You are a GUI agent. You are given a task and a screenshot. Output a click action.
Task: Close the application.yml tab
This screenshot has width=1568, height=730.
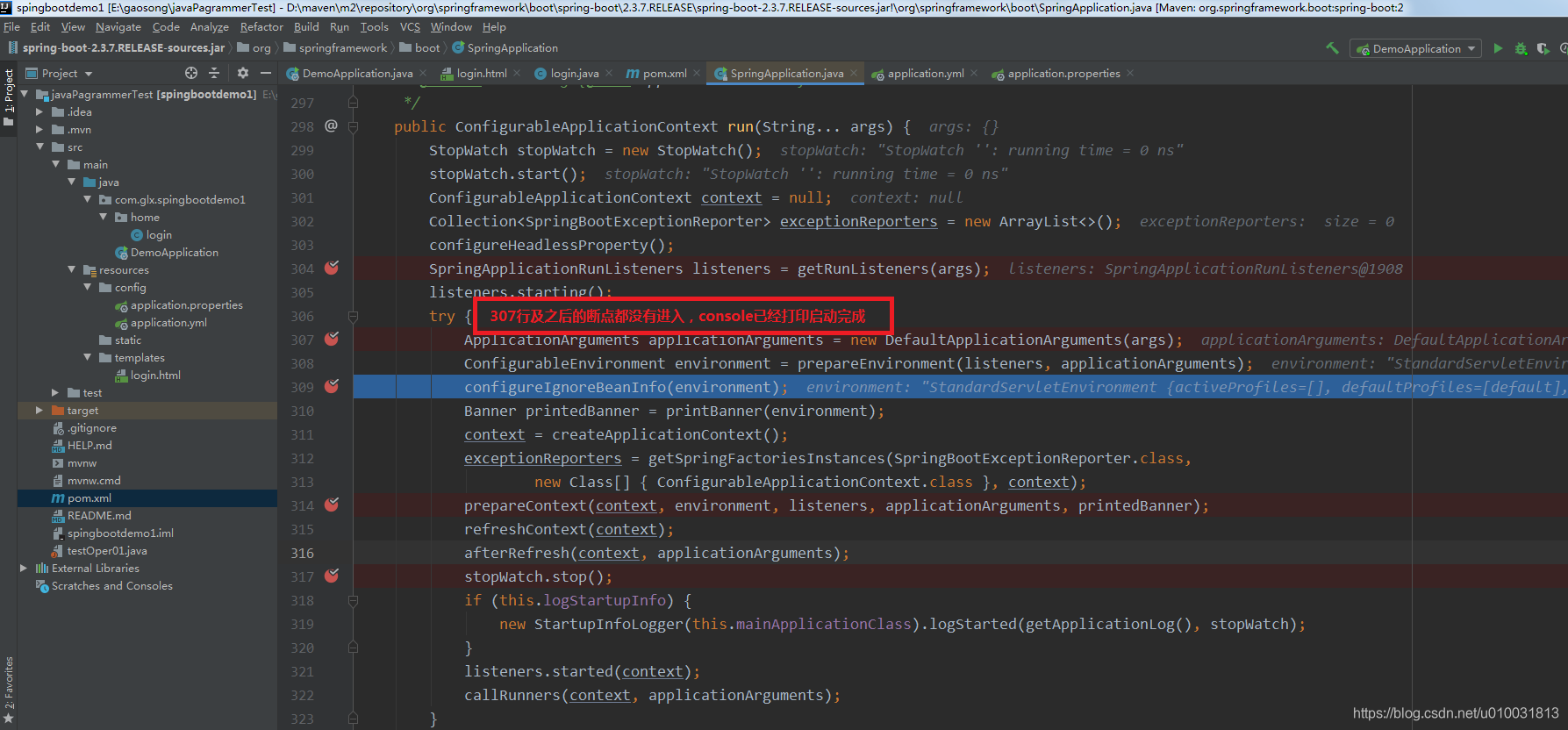click(974, 73)
